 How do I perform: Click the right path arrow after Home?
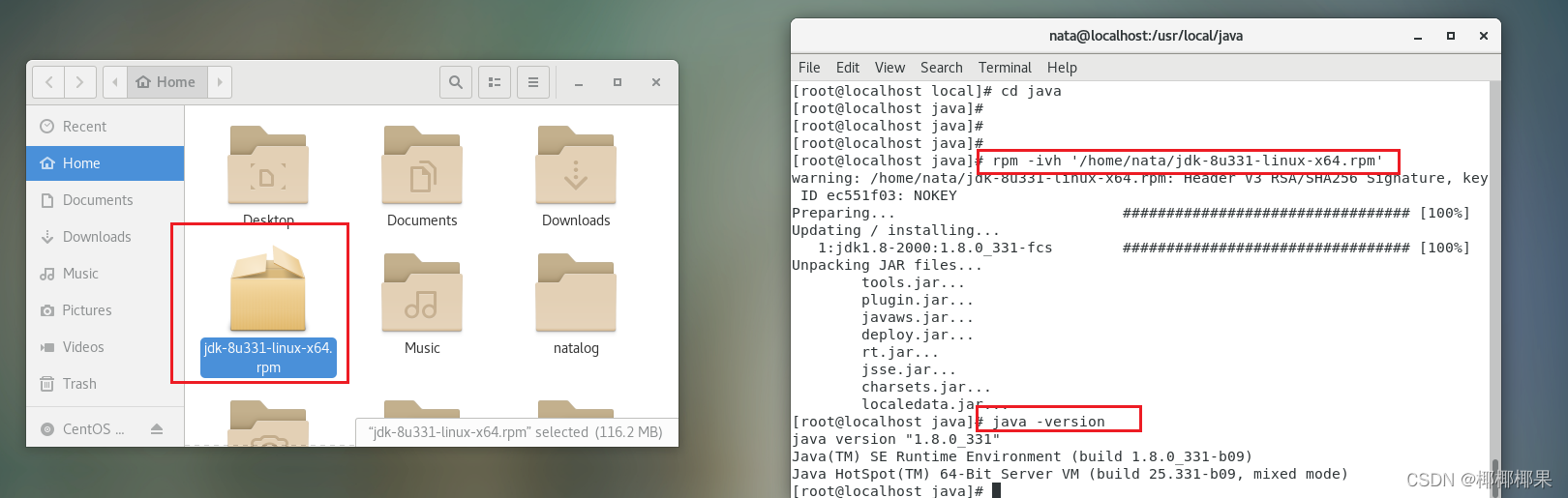tap(220, 82)
